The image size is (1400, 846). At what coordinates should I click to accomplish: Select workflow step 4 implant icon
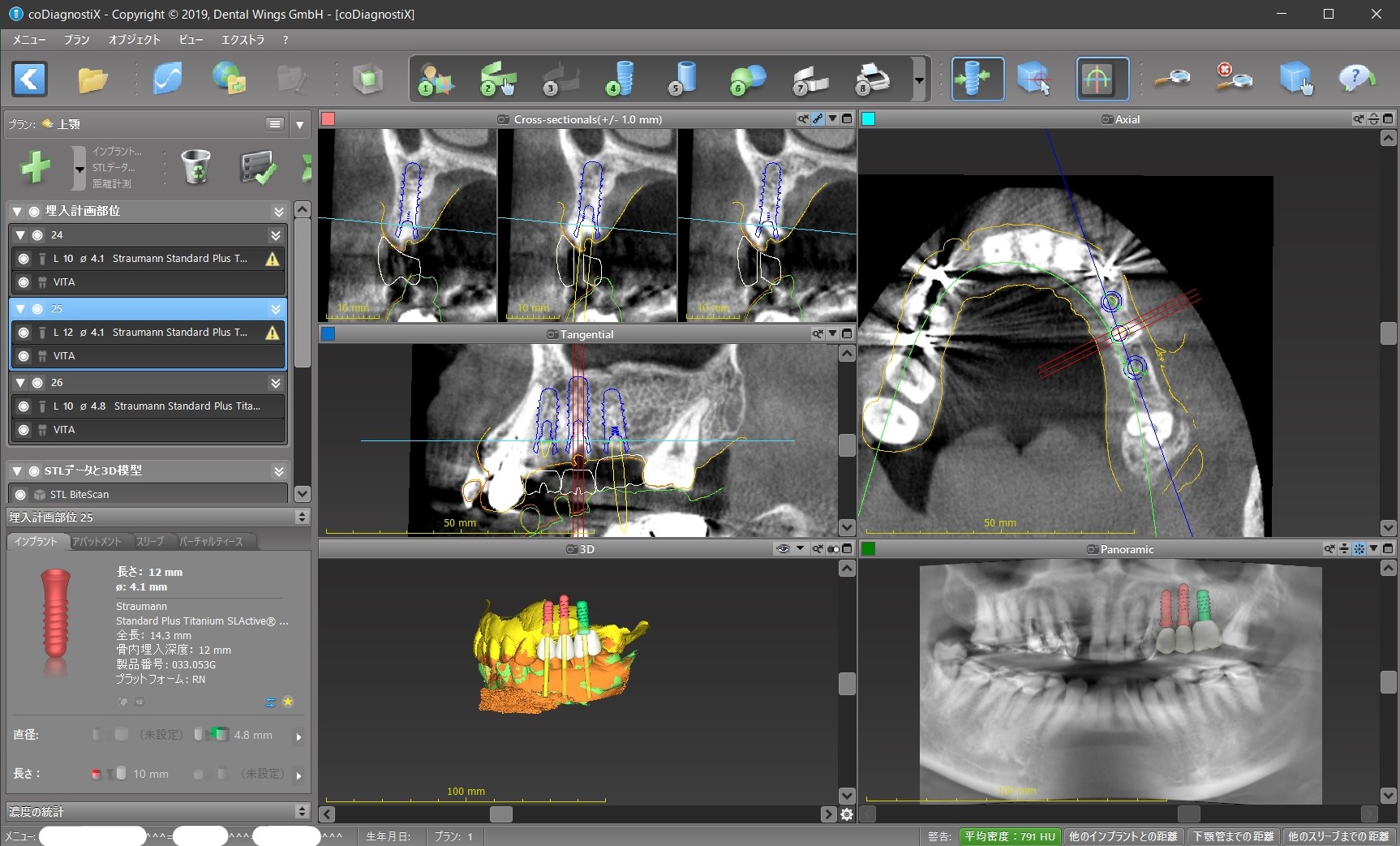620,79
